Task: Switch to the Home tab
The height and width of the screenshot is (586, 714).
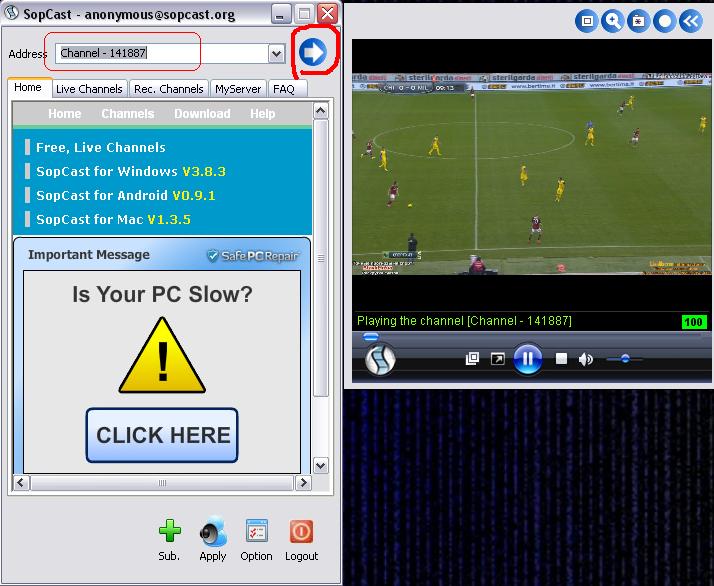Action: tap(28, 87)
